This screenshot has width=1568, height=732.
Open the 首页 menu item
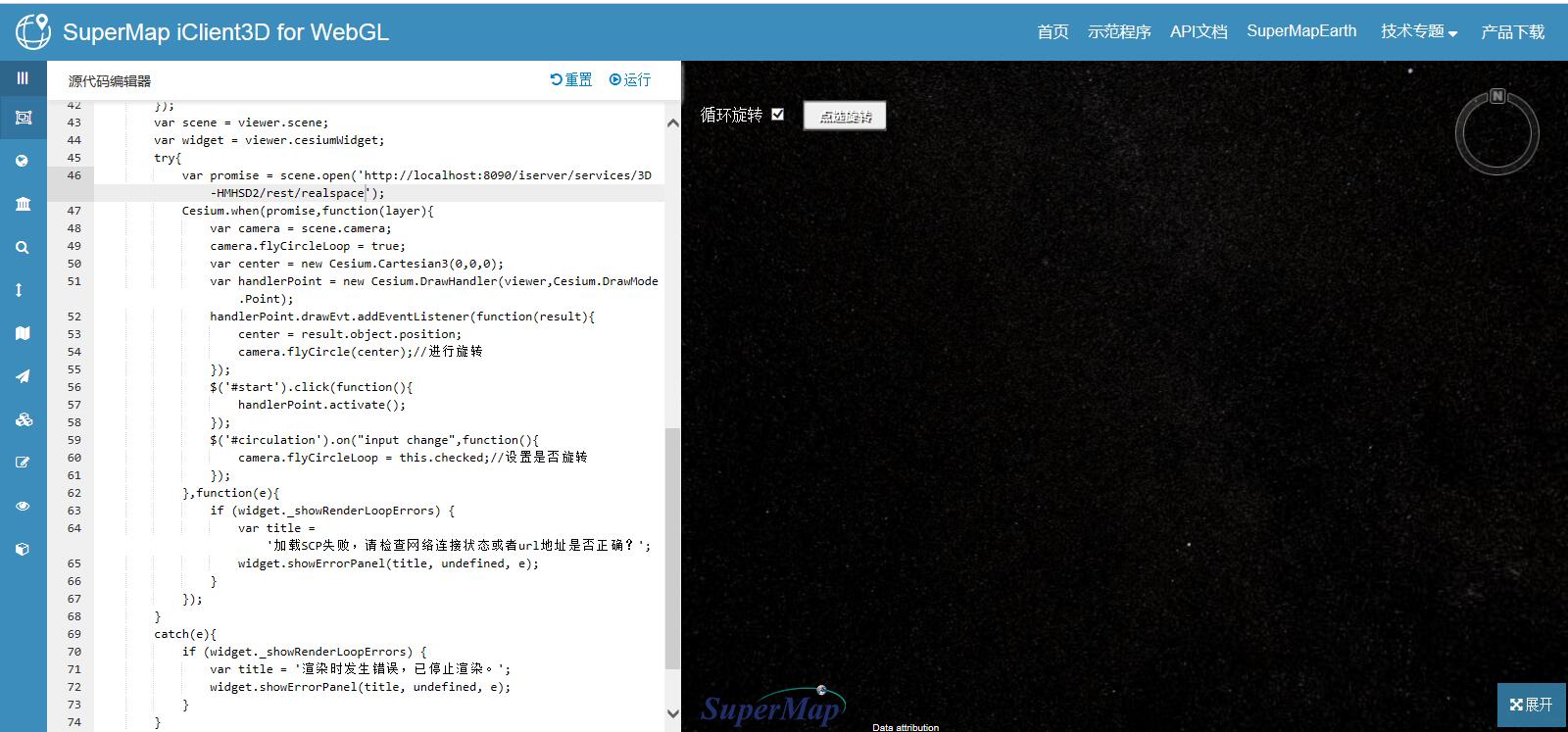coord(1053,31)
